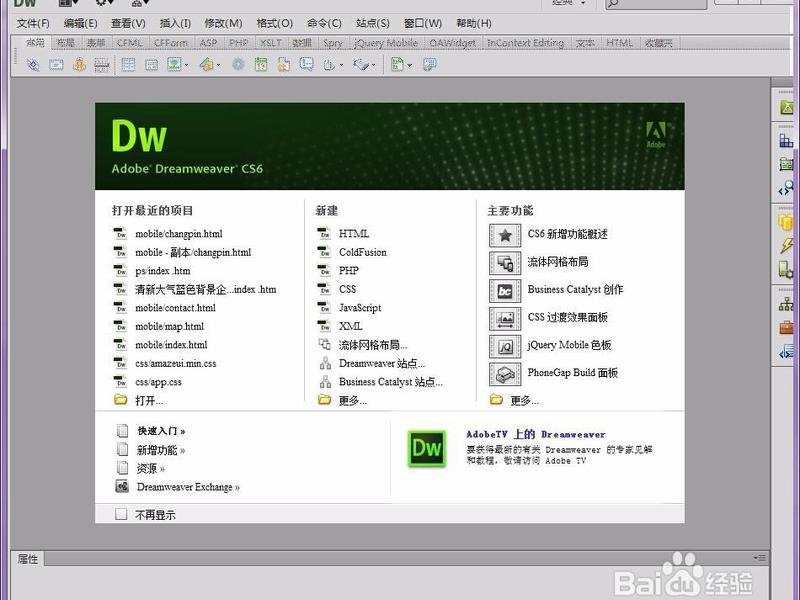Click the 打开... folder link

(x=149, y=401)
